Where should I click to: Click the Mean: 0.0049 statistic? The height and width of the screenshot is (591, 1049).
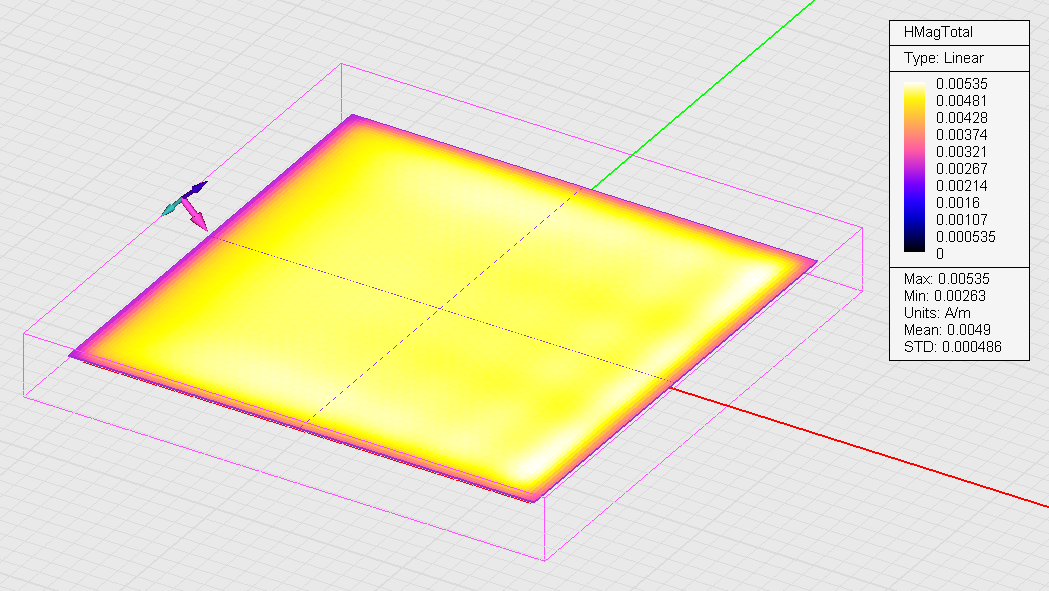coord(947,330)
